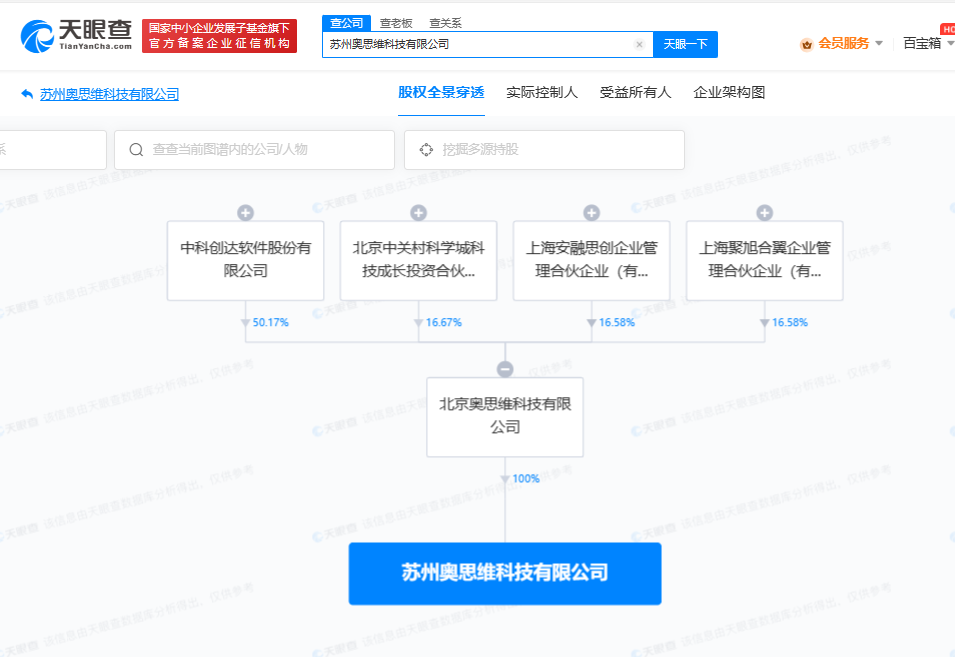Image resolution: width=955 pixels, height=657 pixels.
Task: Click the 挖掘多源持股 field
Action: pos(544,150)
